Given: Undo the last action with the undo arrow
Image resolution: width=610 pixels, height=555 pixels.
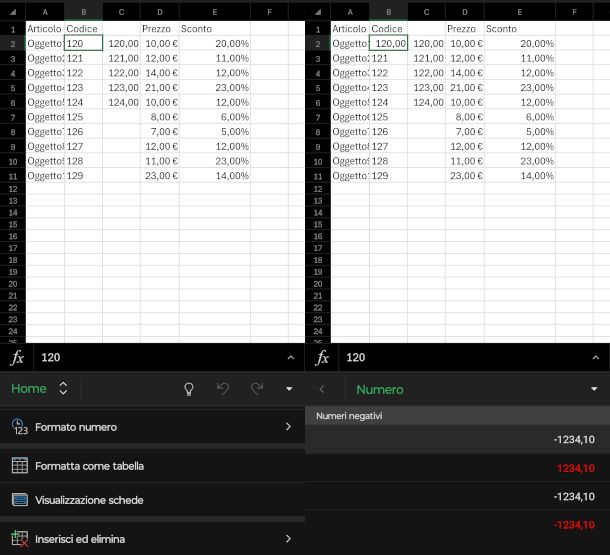Looking at the screenshot, I should click(x=223, y=388).
